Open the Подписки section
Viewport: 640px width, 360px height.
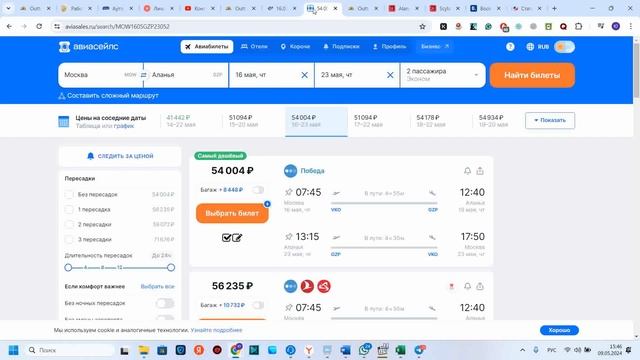342,47
